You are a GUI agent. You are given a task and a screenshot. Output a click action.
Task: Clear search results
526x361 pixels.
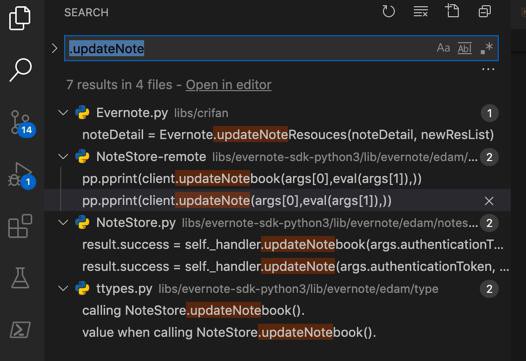tap(420, 11)
